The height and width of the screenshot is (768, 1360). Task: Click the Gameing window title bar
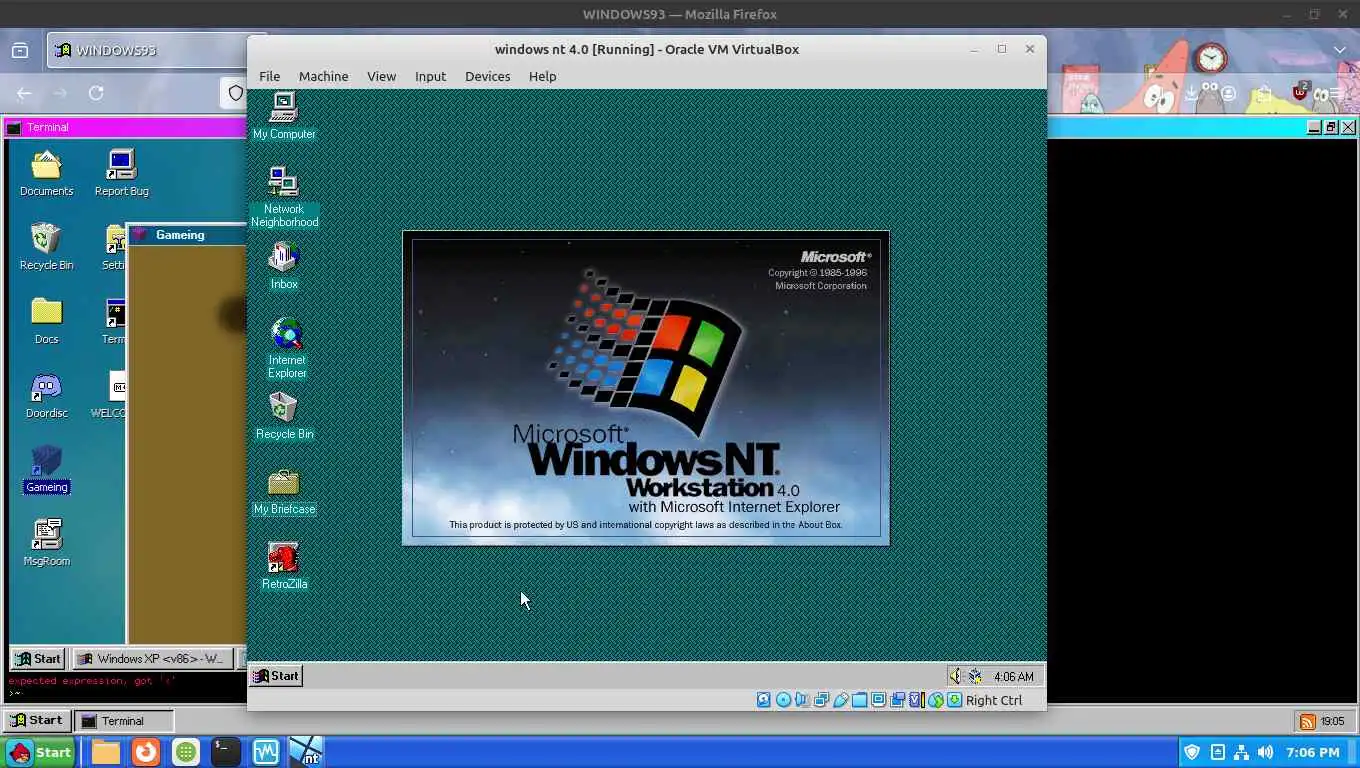(x=188, y=235)
